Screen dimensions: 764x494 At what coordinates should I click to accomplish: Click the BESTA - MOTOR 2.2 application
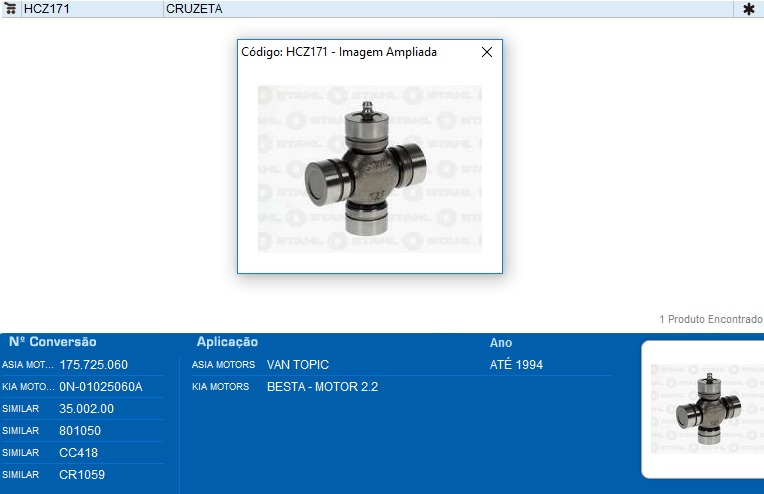point(322,387)
